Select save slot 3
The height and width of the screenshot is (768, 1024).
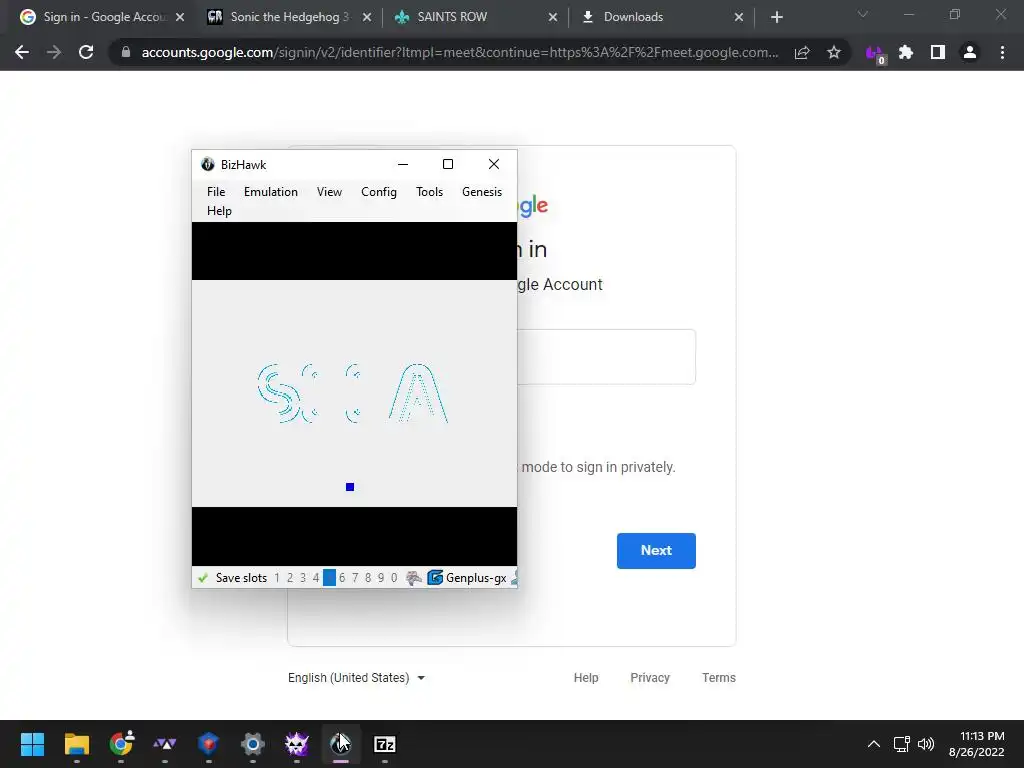(x=303, y=577)
